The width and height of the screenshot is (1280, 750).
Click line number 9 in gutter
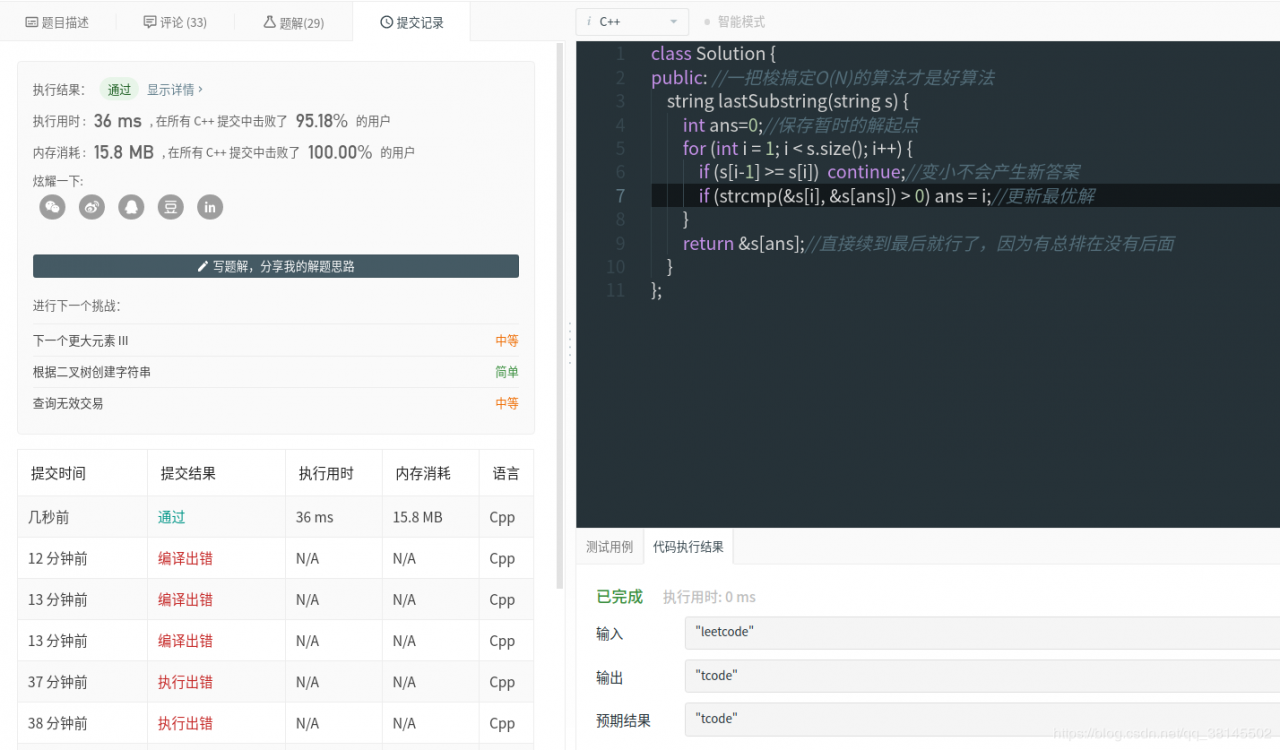[620, 243]
